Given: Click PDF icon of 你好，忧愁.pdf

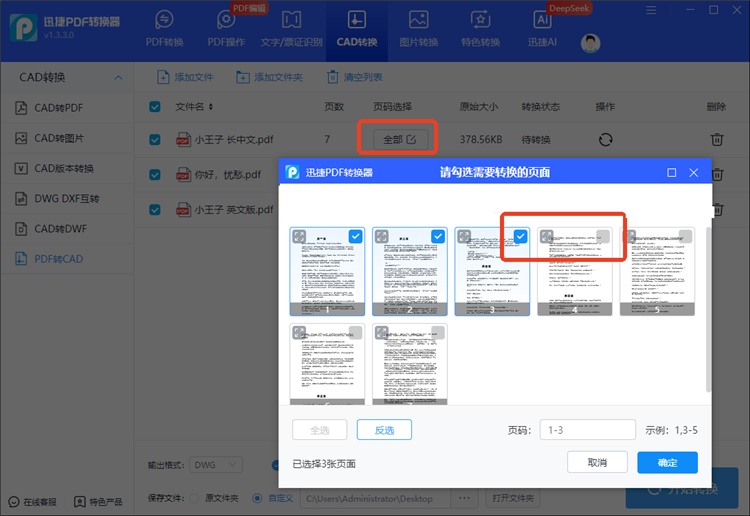Looking at the screenshot, I should [183, 175].
